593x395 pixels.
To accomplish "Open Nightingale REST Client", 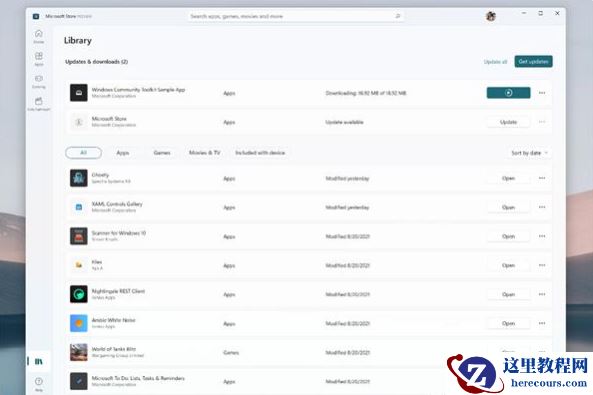I will coord(508,294).
